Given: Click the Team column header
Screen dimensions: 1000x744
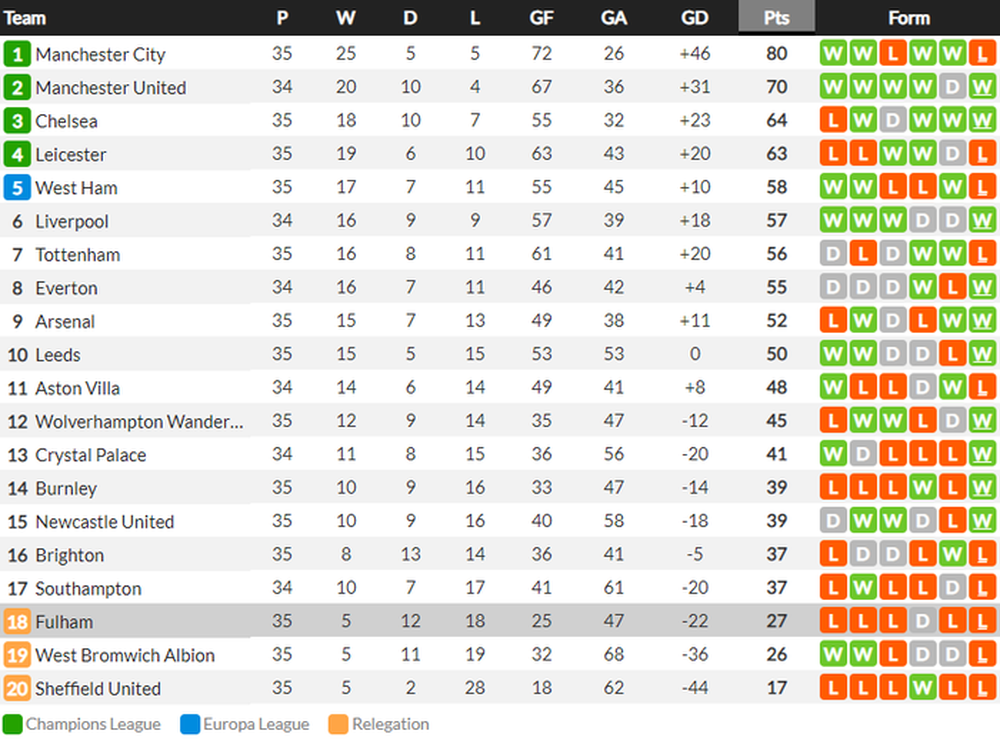Looking at the screenshot, I should point(24,18).
